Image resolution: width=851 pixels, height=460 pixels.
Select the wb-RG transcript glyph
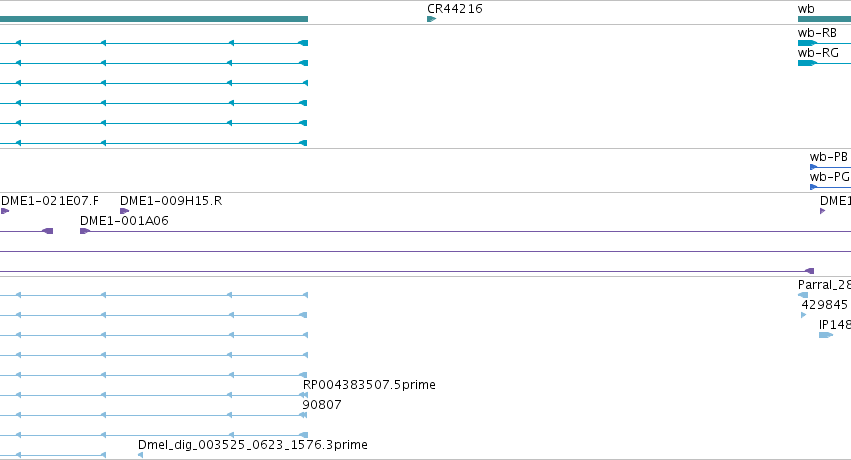pos(824,63)
